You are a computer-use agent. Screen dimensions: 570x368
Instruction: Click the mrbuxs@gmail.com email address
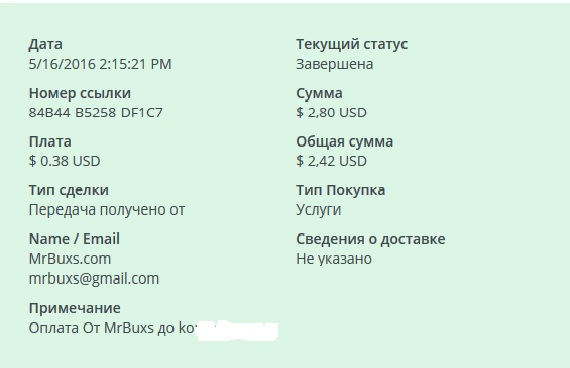point(94,279)
